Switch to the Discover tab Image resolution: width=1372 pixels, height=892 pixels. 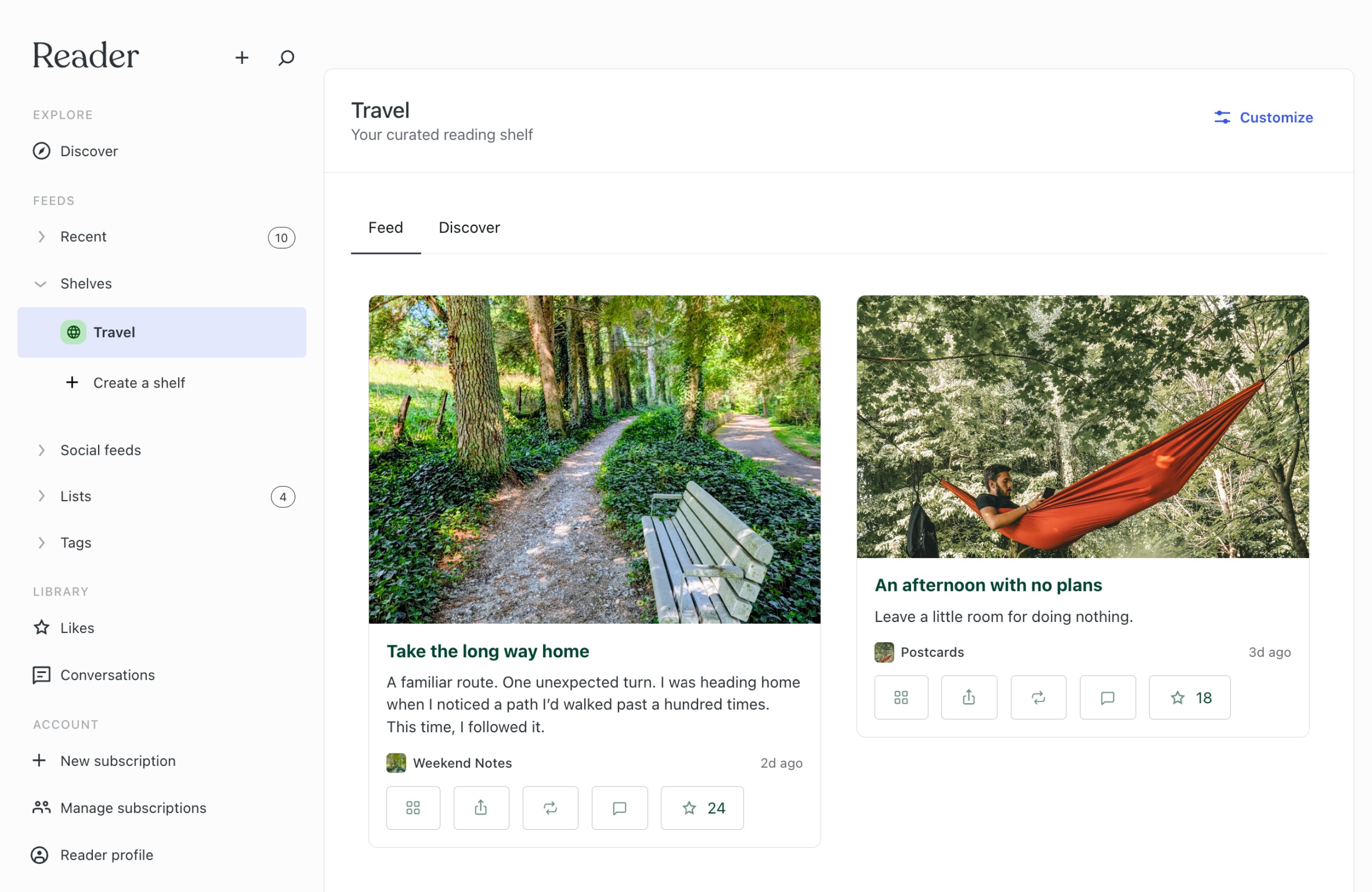point(469,228)
